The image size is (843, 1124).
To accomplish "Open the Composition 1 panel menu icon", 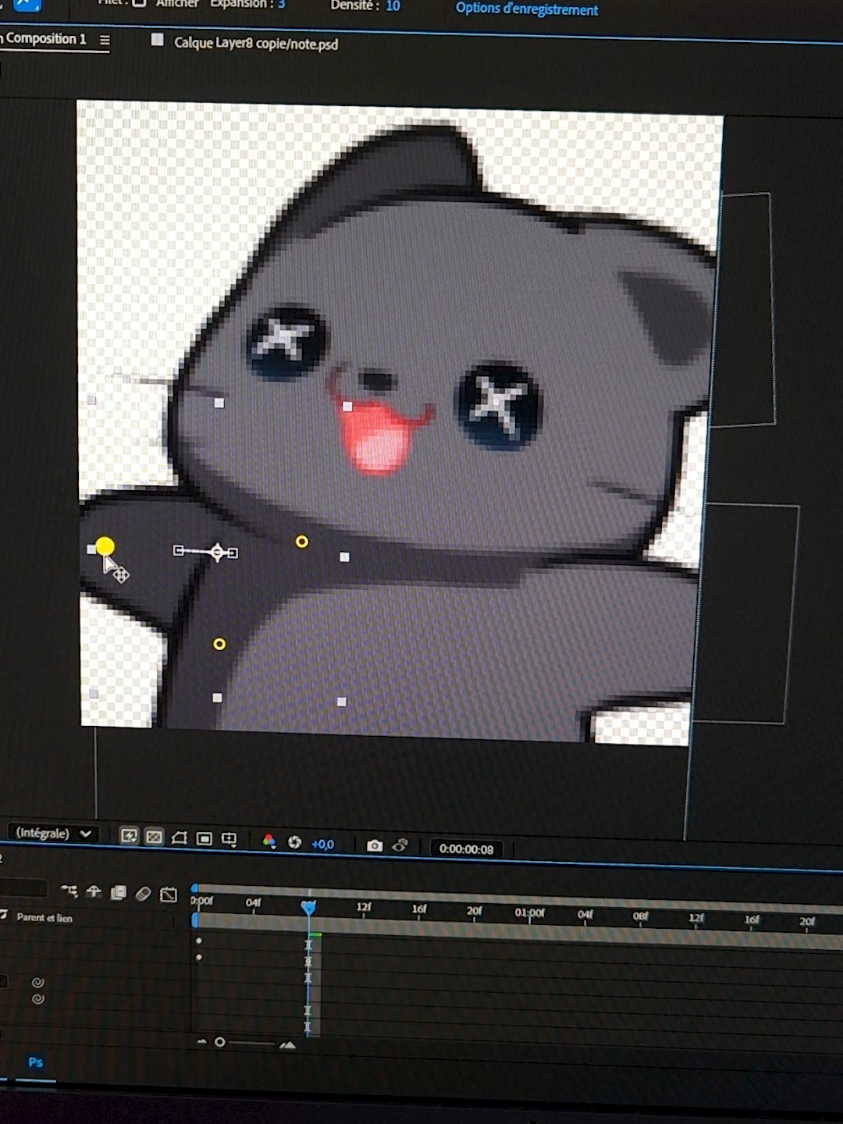I will click(105, 40).
